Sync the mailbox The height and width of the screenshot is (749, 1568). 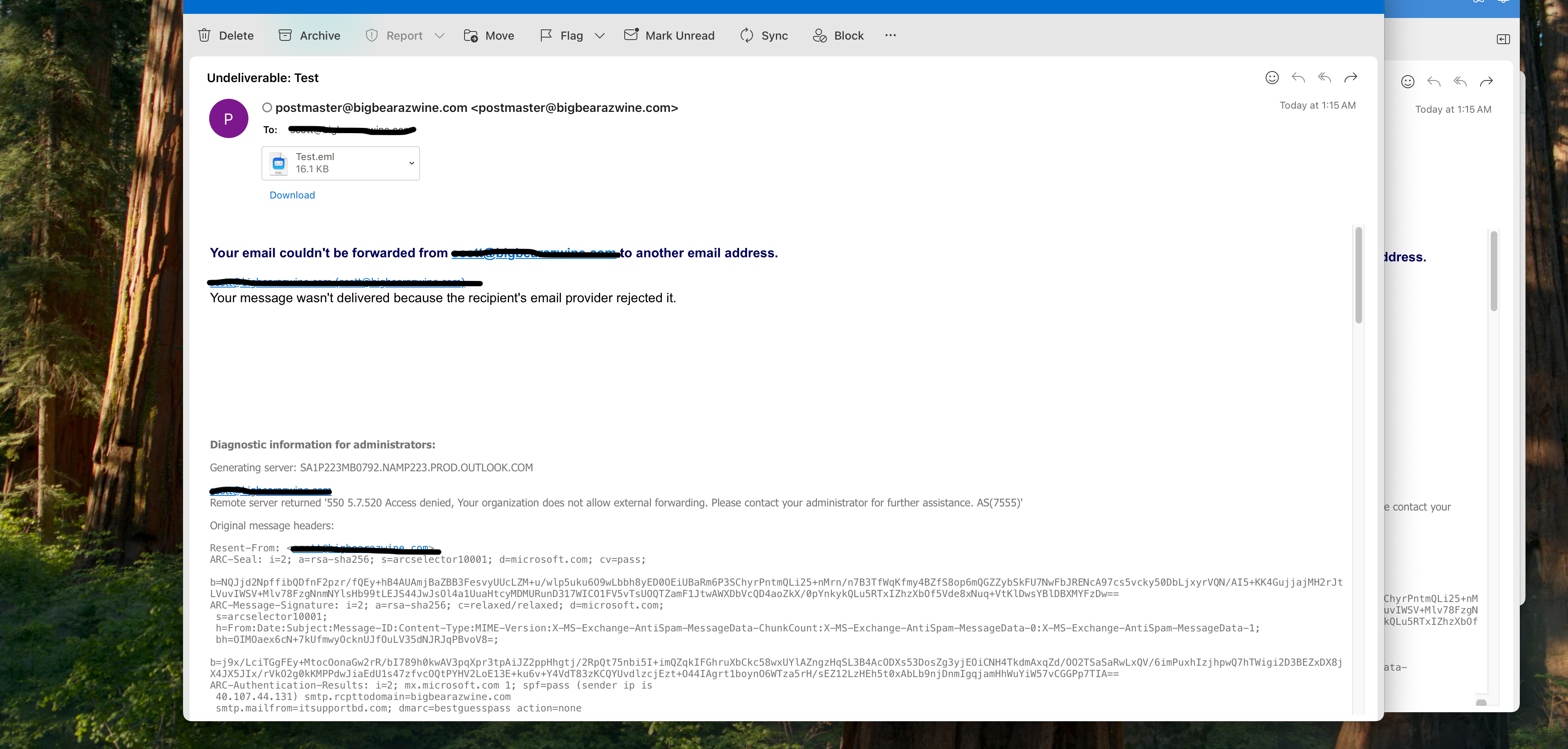tap(764, 35)
